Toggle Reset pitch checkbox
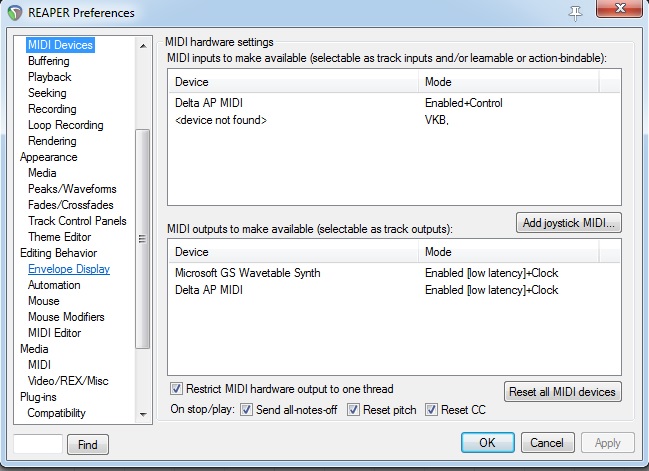649x471 pixels. [x=353, y=410]
